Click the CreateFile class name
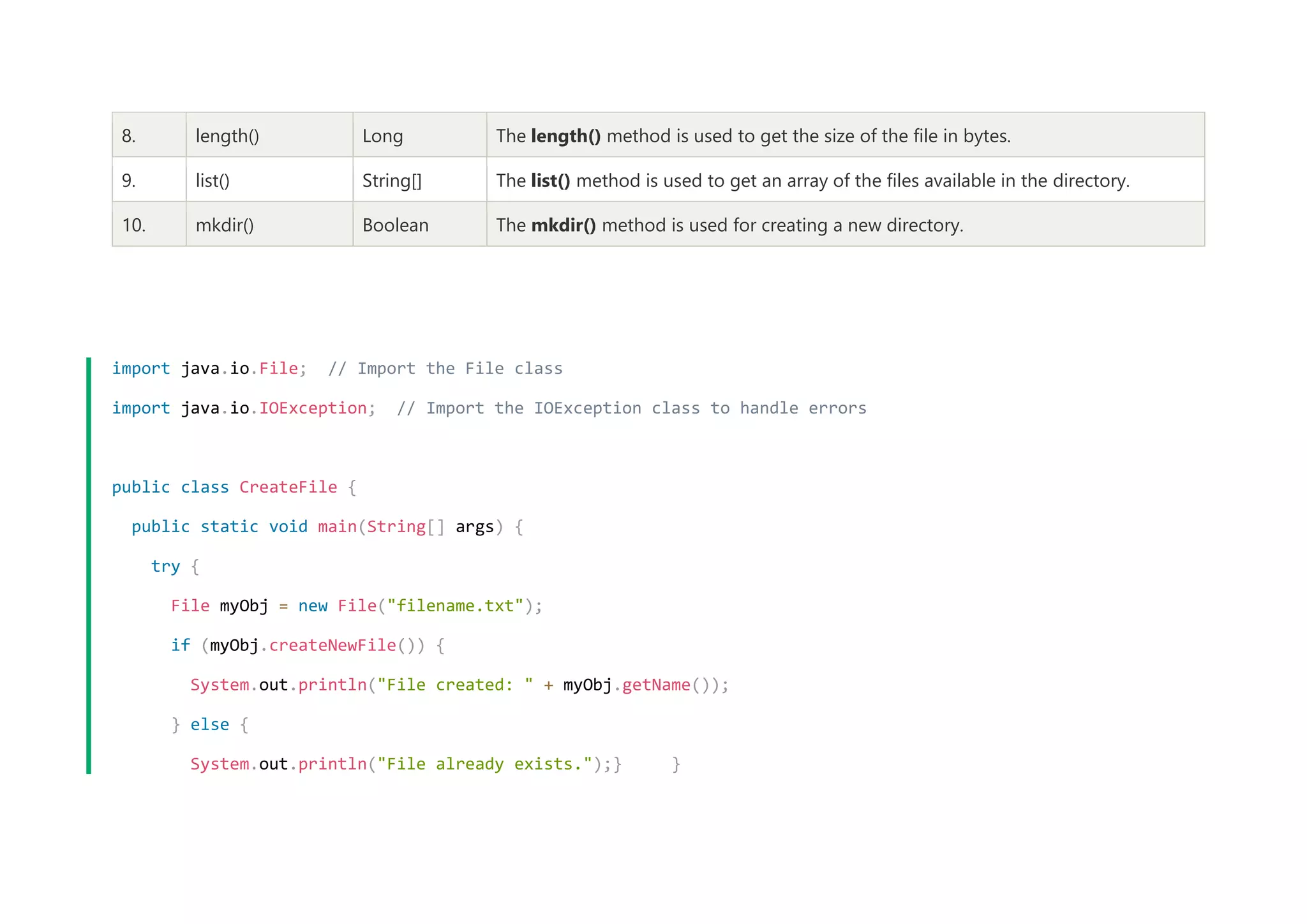This screenshot has width=1307, height=924. click(288, 488)
